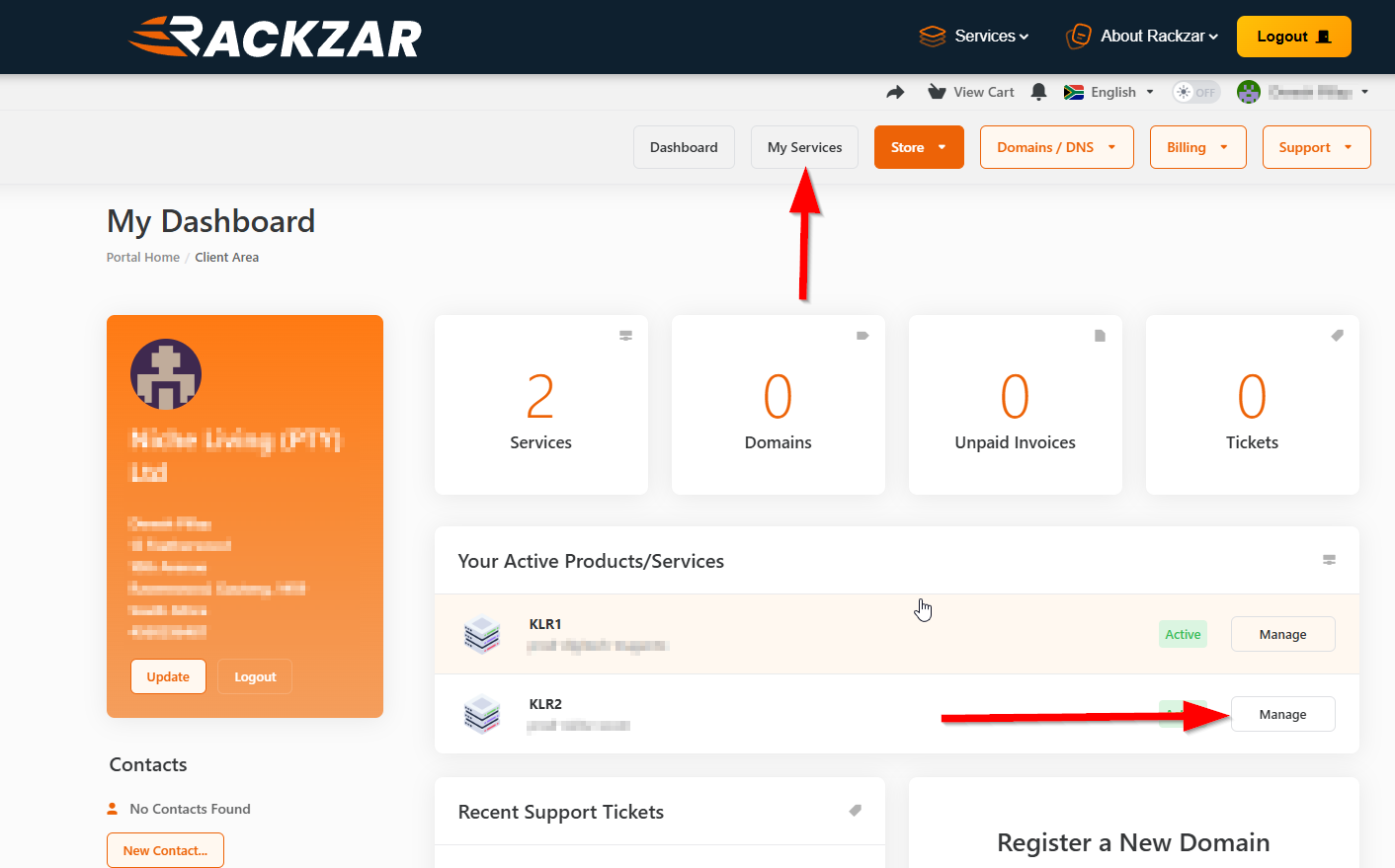Open the Billing dropdown menu
This screenshot has height=868, width=1395.
click(1197, 147)
